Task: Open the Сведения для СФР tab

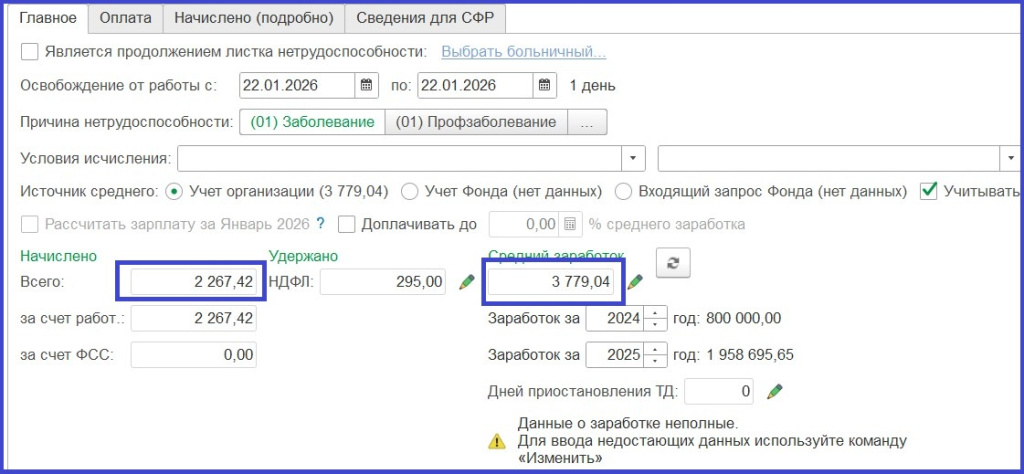Action: point(425,18)
